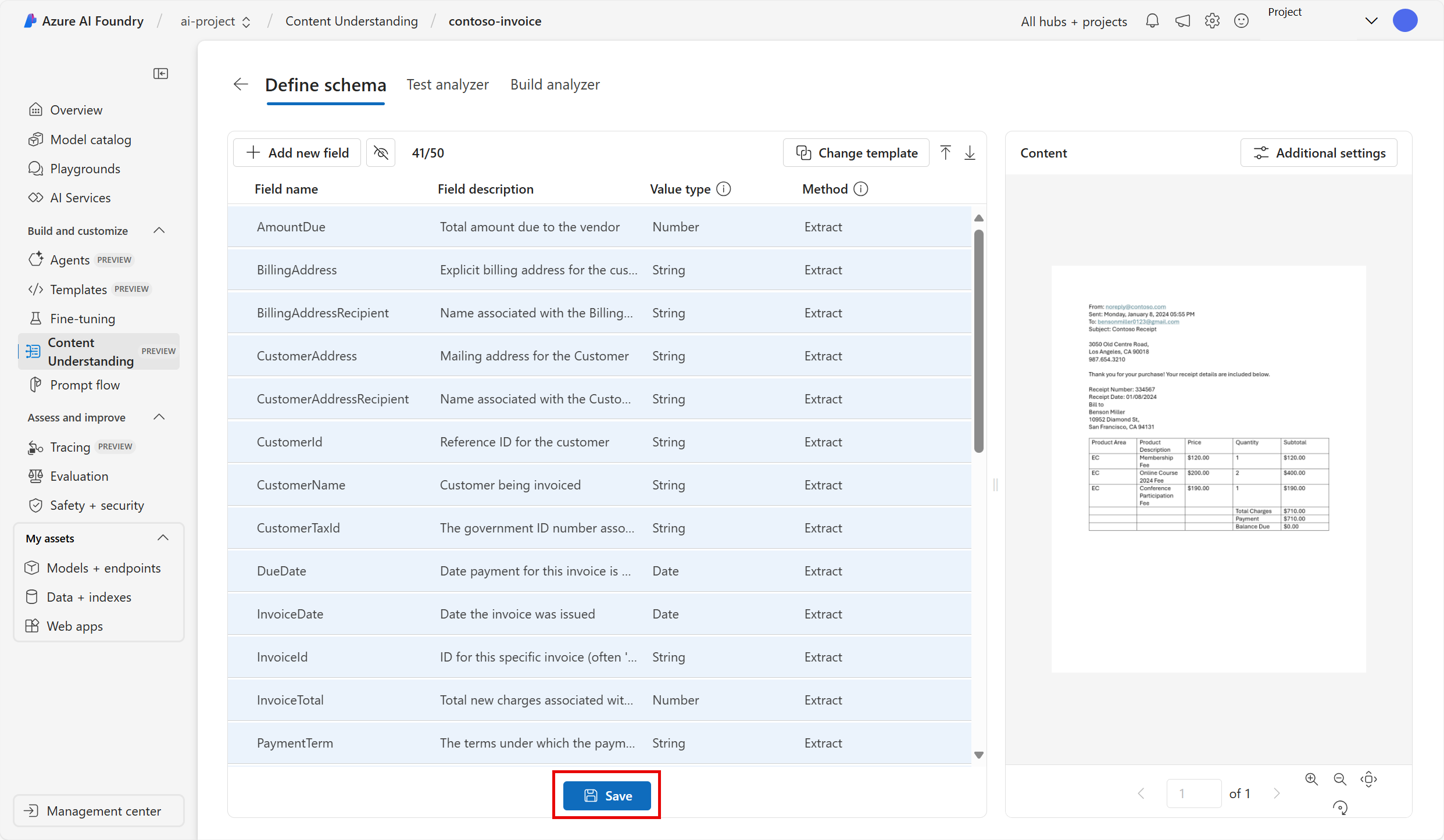This screenshot has height=840, width=1444.
Task: Collapse Build and customize section
Action: pos(159,231)
